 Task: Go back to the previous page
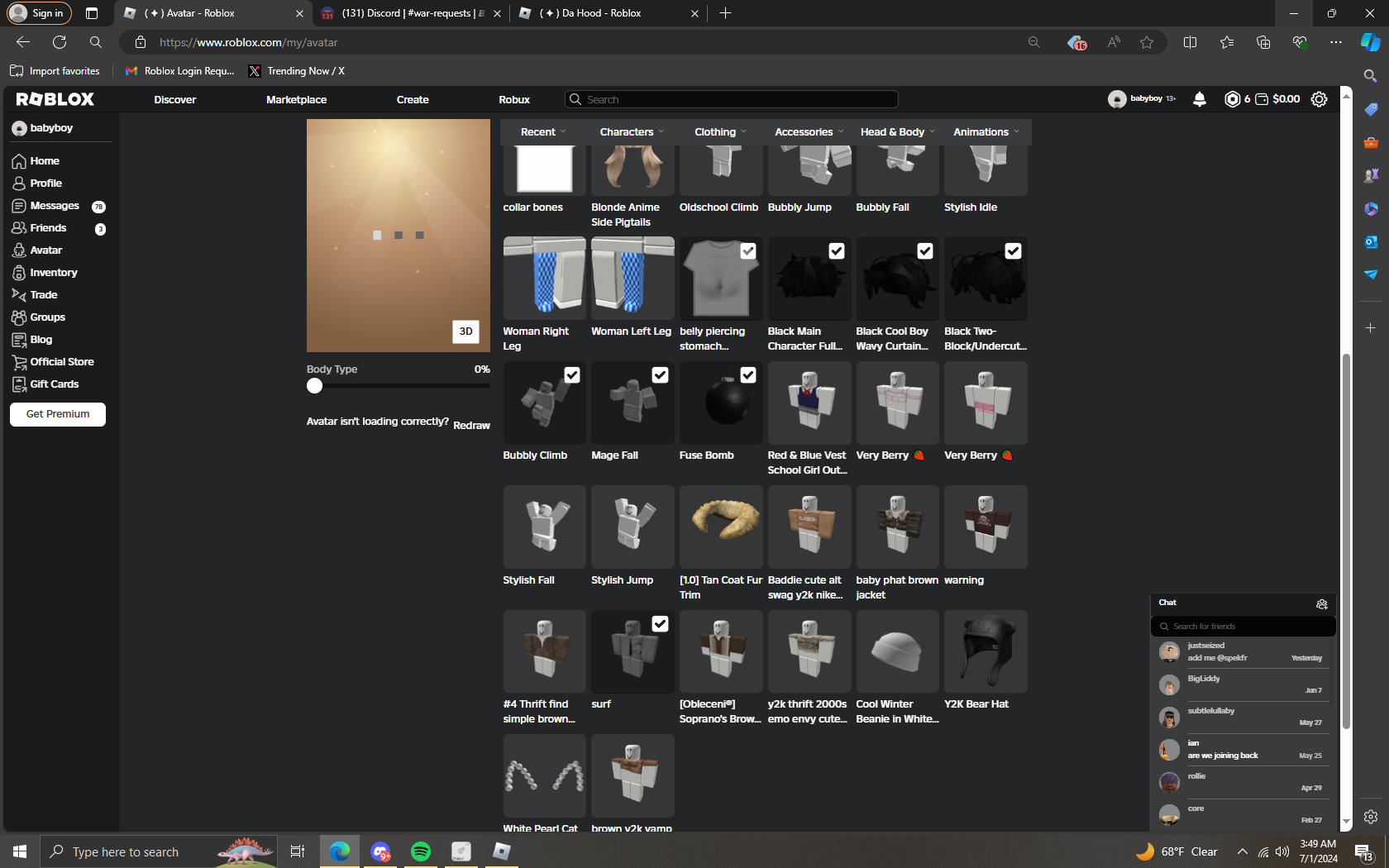tap(23, 42)
